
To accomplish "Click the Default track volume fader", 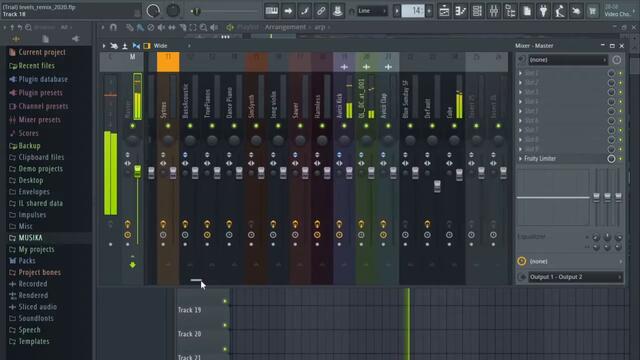I will 437,186.
